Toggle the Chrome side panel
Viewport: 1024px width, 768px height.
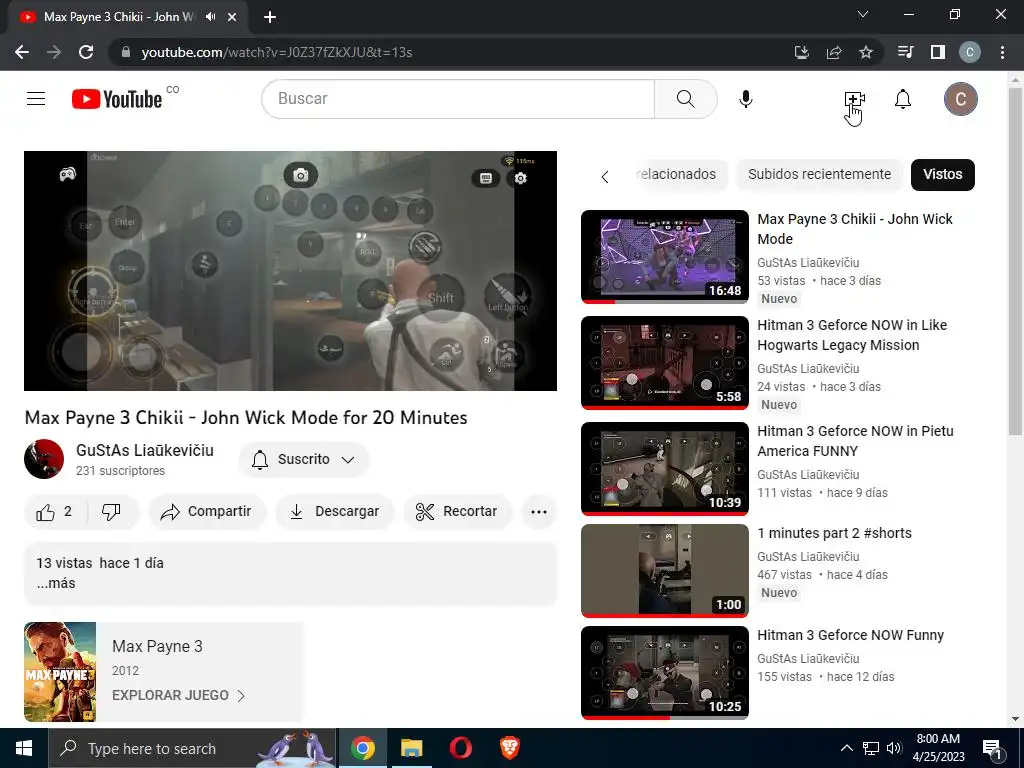click(938, 52)
